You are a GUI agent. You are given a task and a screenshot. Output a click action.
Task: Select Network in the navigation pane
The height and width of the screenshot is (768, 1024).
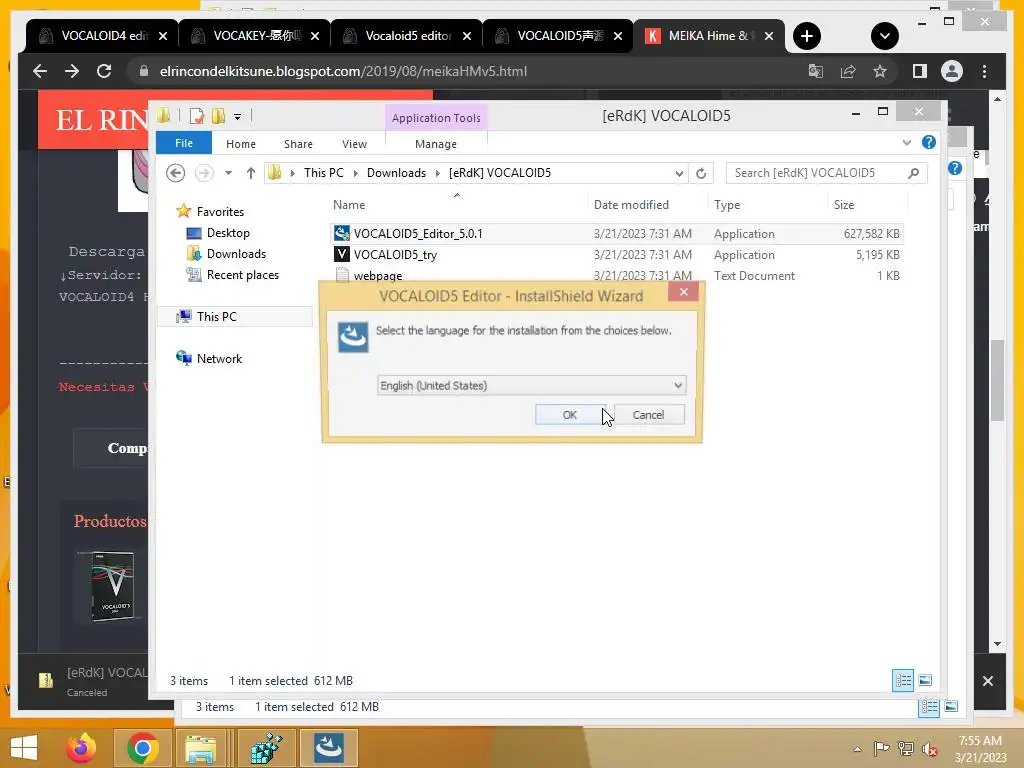[x=219, y=359]
